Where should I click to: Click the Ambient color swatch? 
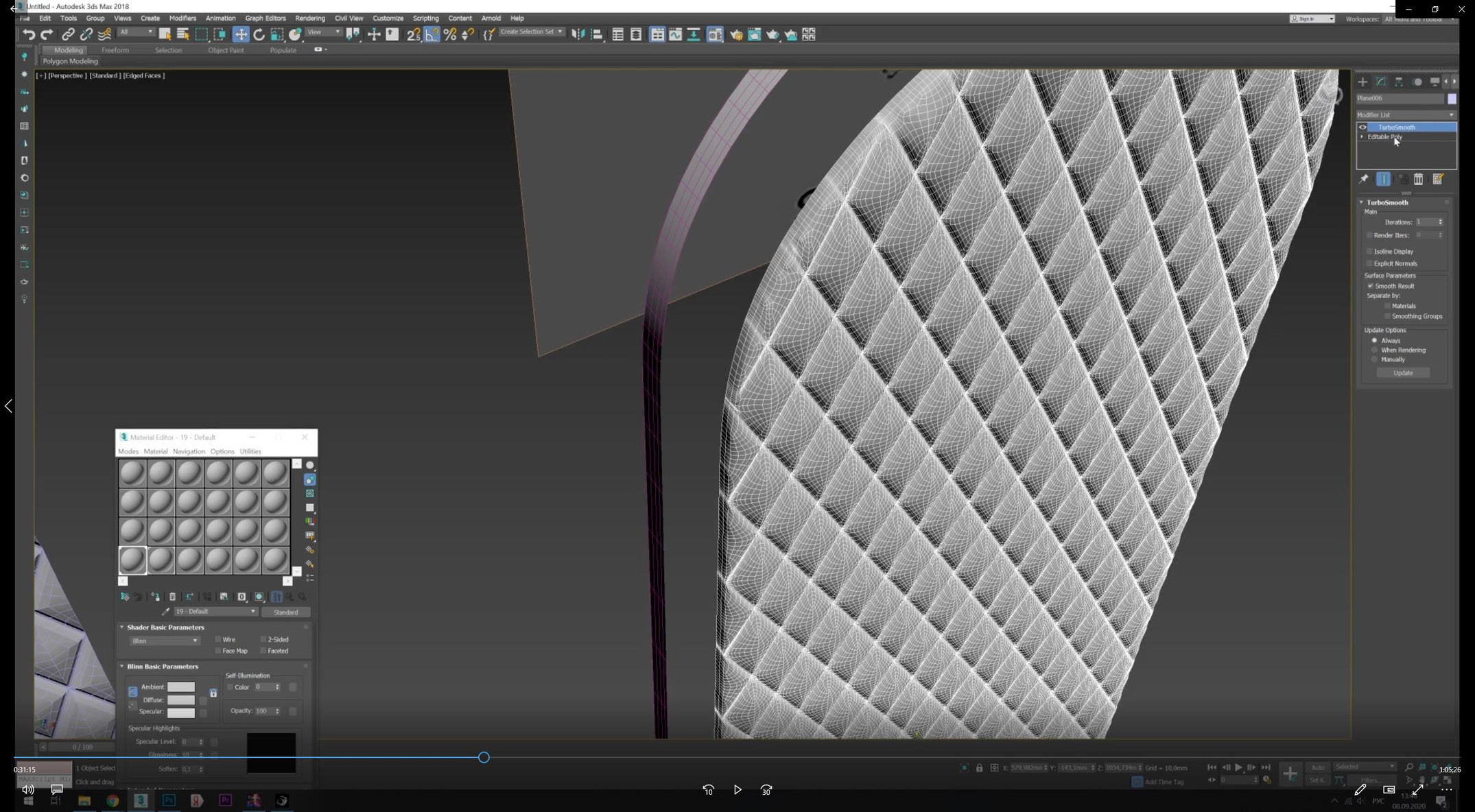pos(181,686)
